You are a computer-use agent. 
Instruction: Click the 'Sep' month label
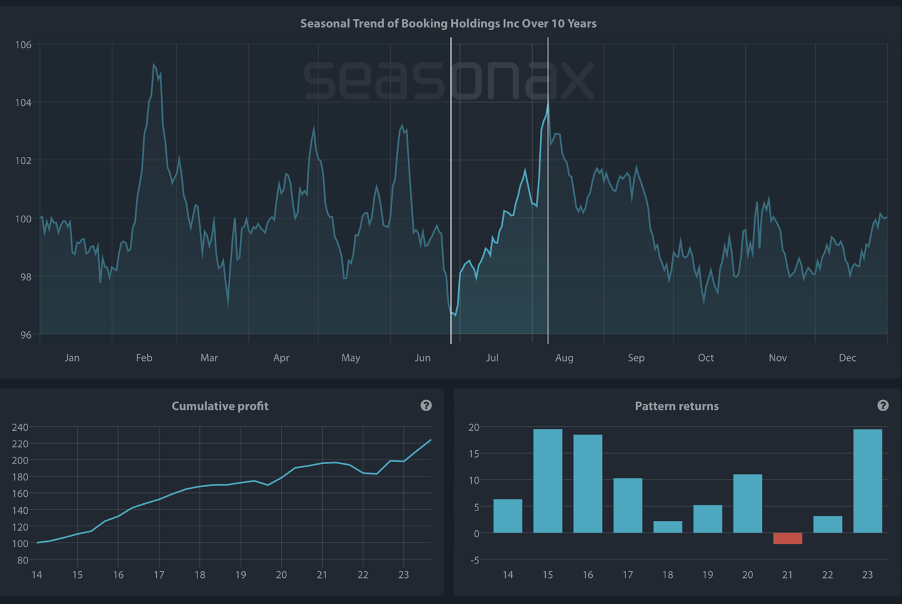point(636,358)
